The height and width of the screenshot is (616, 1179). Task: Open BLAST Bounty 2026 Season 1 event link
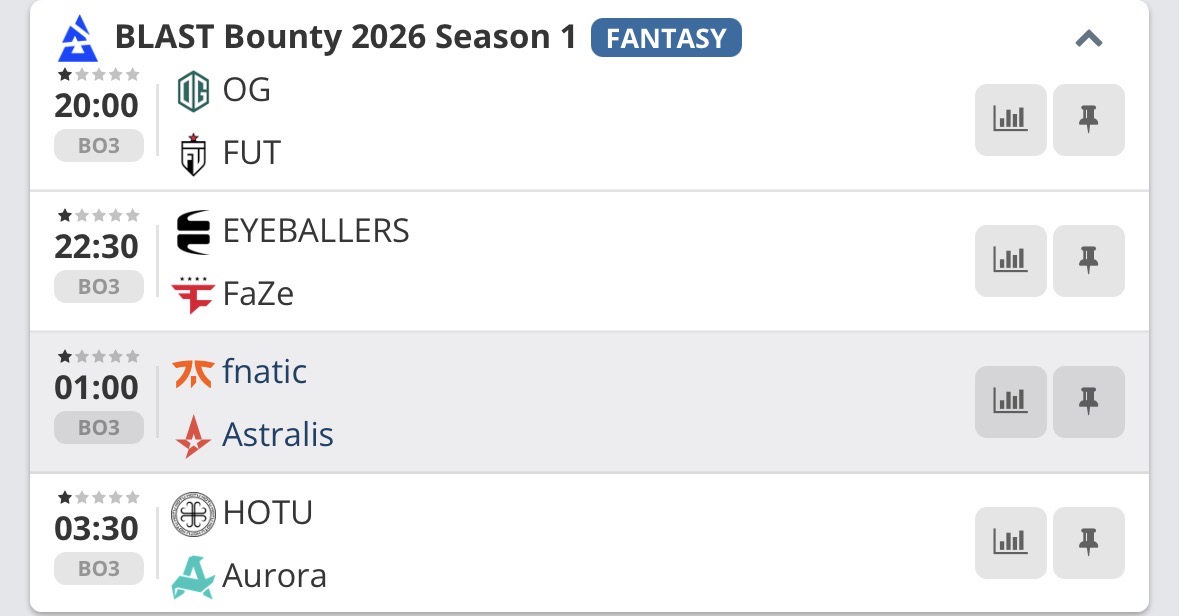(346, 38)
